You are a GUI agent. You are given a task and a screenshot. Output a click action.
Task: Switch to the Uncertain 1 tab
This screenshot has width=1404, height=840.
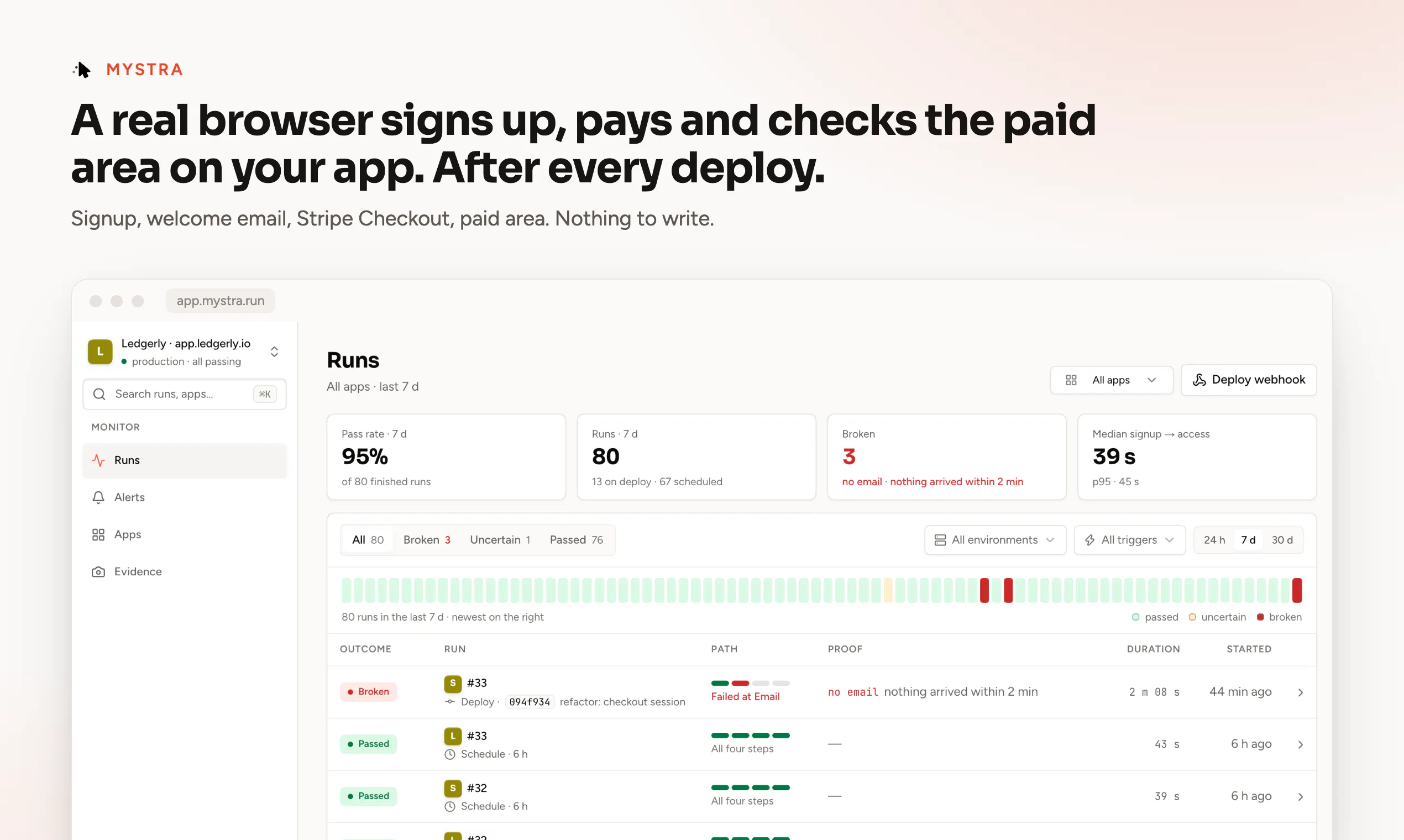coord(500,540)
